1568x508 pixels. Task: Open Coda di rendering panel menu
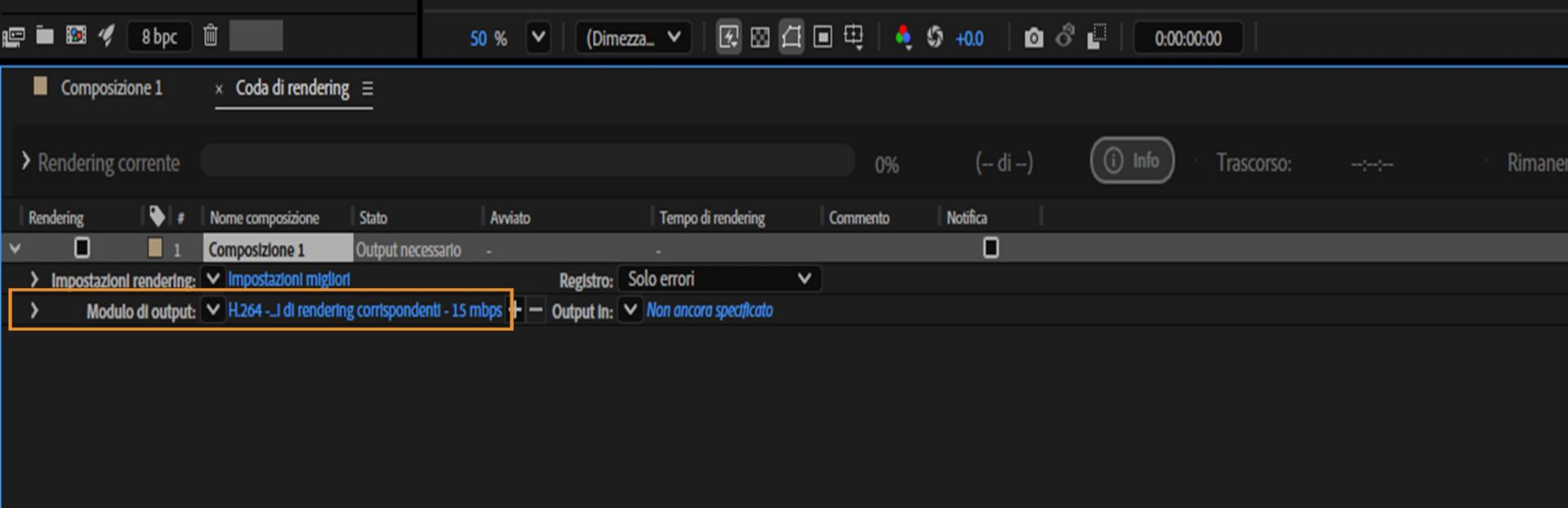[x=367, y=88]
